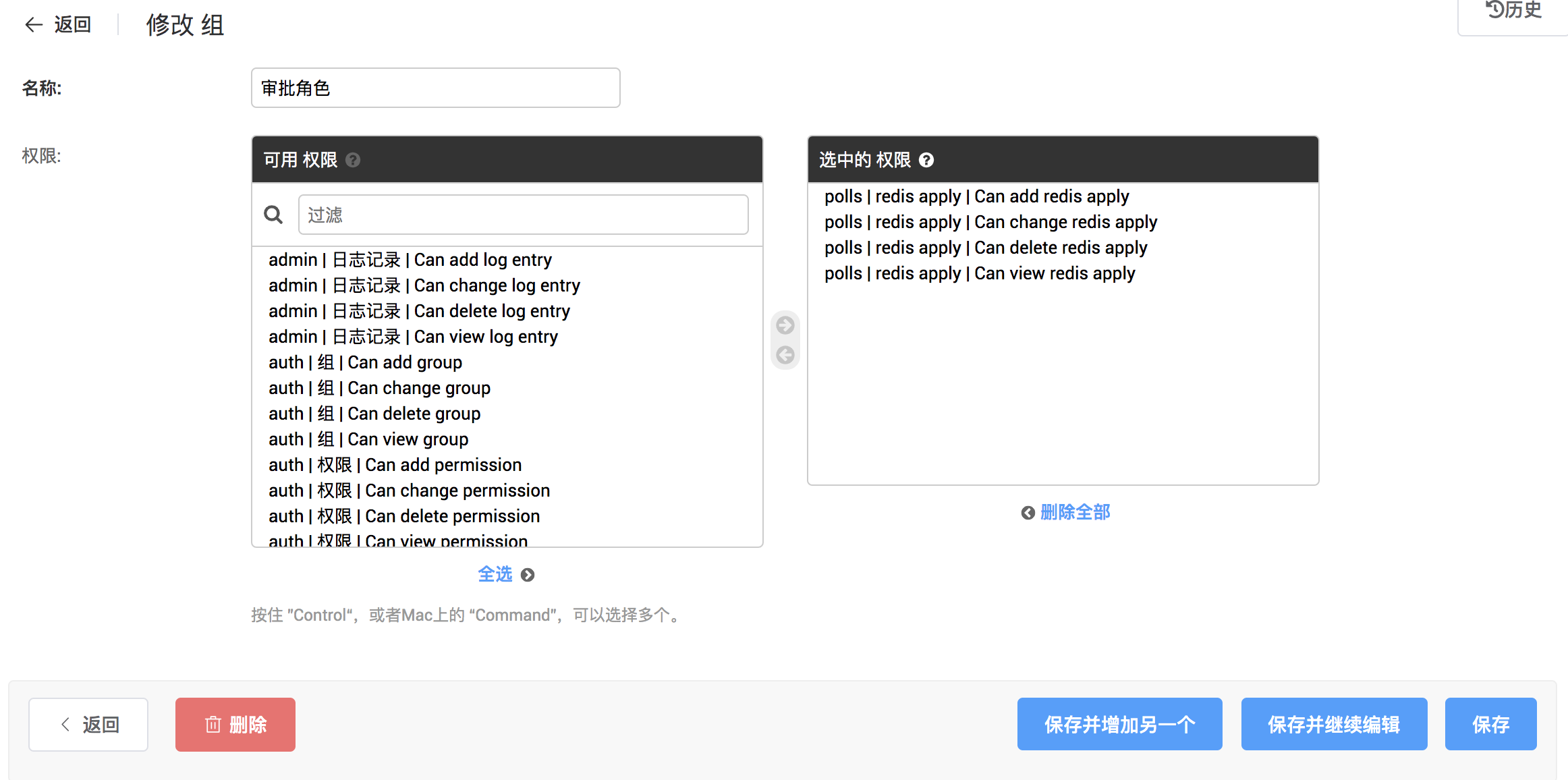Click help icon next to 可用 权限

coord(353,160)
